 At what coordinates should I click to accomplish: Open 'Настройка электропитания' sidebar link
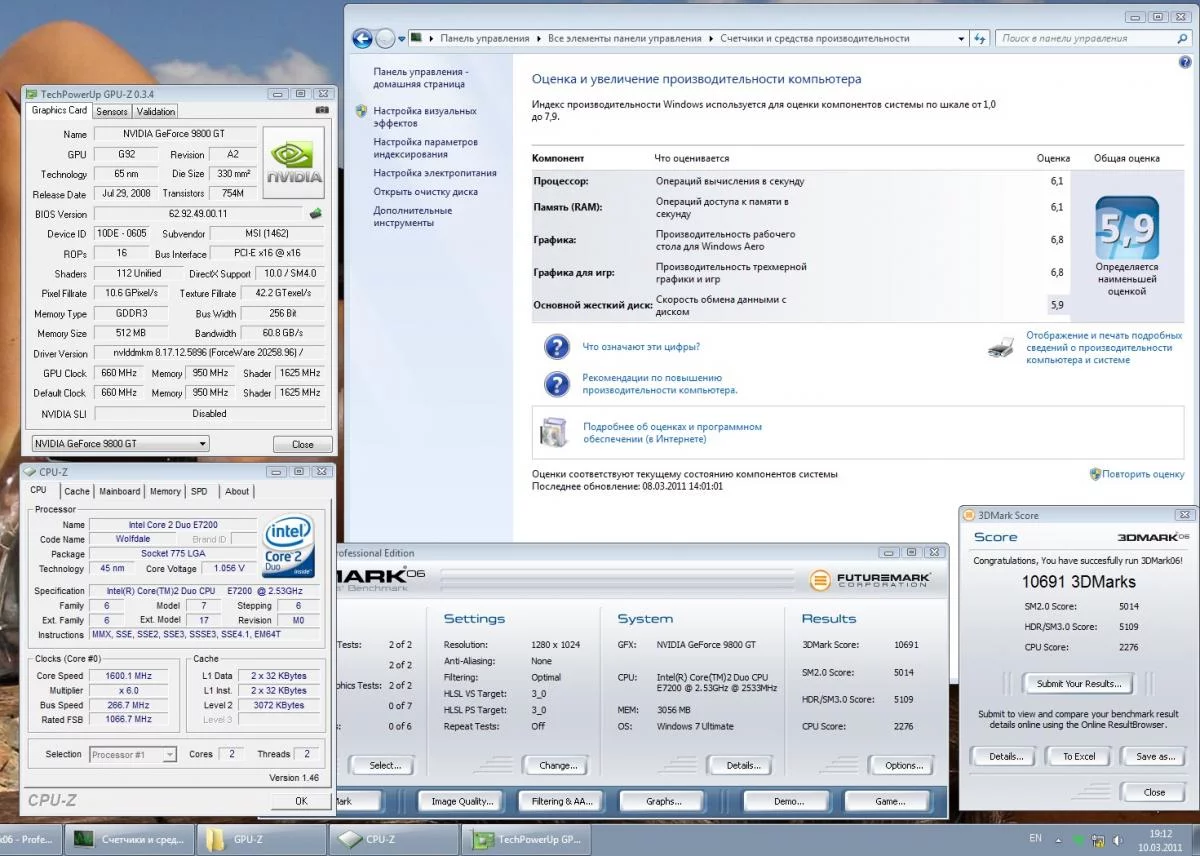[435, 173]
